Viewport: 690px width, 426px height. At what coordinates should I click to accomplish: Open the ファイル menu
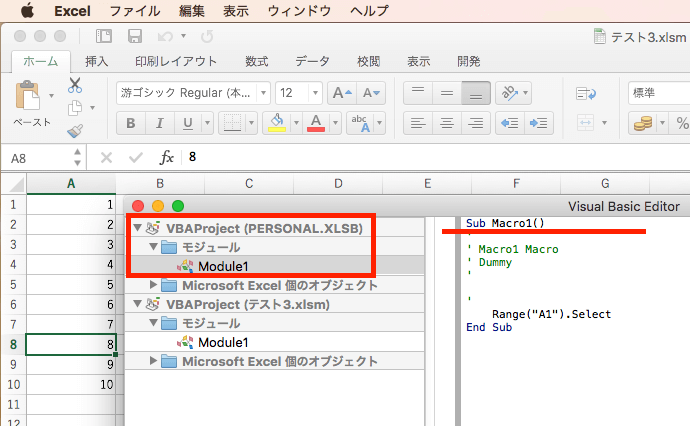(x=135, y=11)
